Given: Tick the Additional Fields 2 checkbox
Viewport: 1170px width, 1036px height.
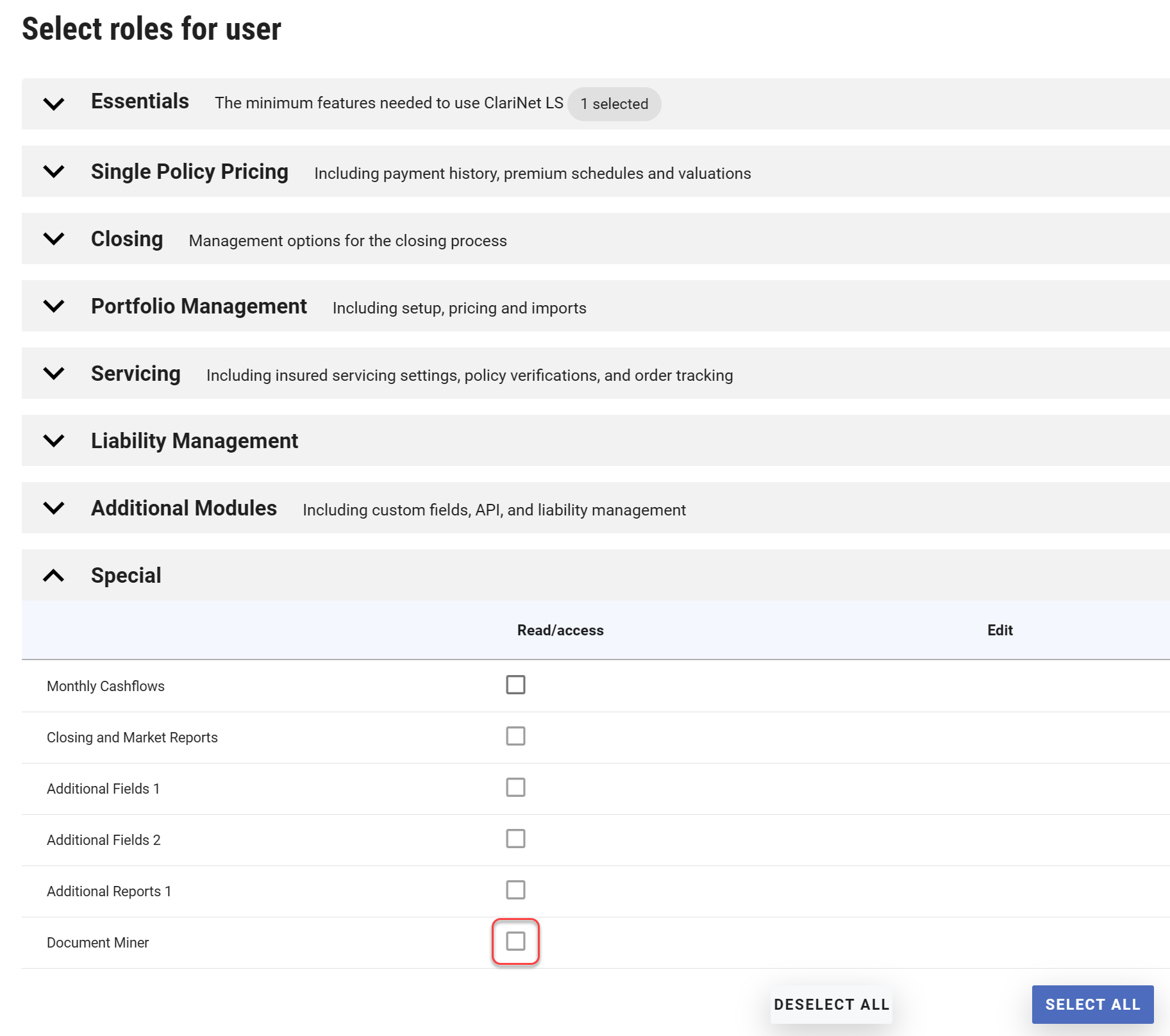Looking at the screenshot, I should coord(515,839).
